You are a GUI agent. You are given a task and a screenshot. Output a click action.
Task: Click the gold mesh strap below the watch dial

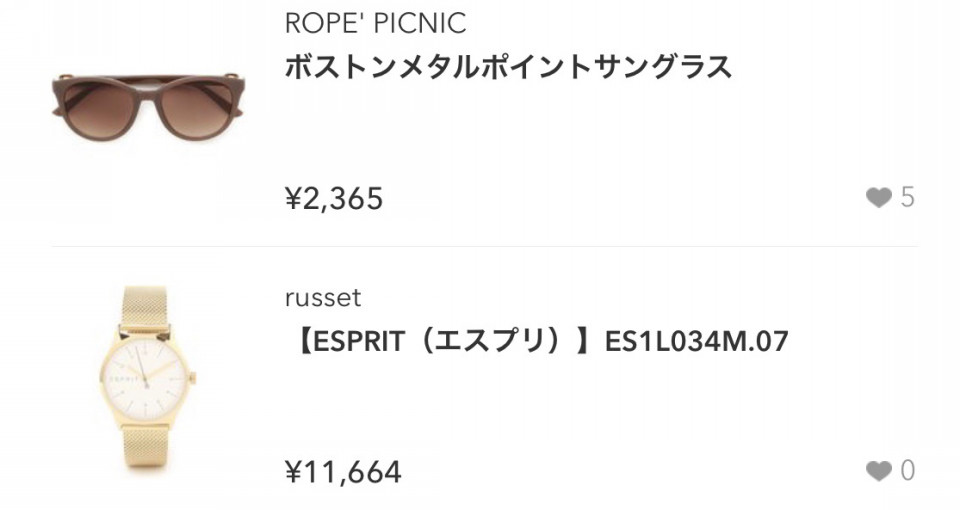coord(144,448)
